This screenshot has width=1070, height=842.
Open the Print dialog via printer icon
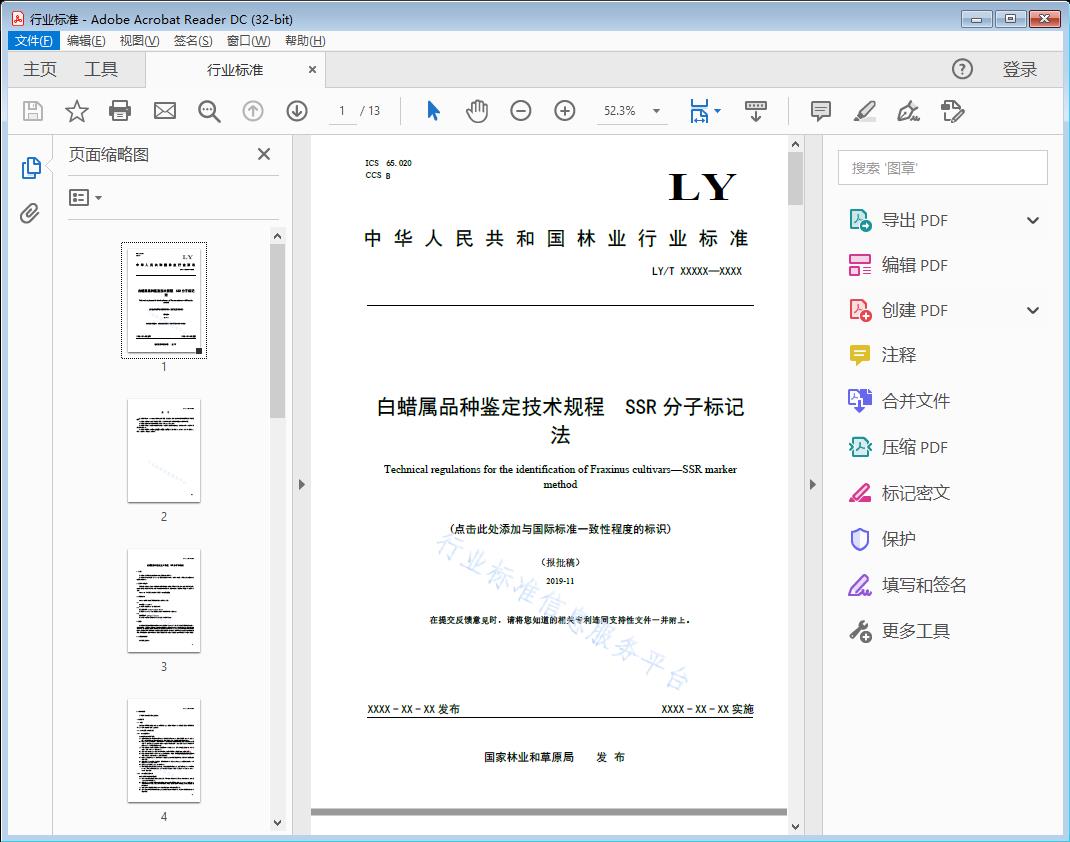pyautogui.click(x=120, y=111)
